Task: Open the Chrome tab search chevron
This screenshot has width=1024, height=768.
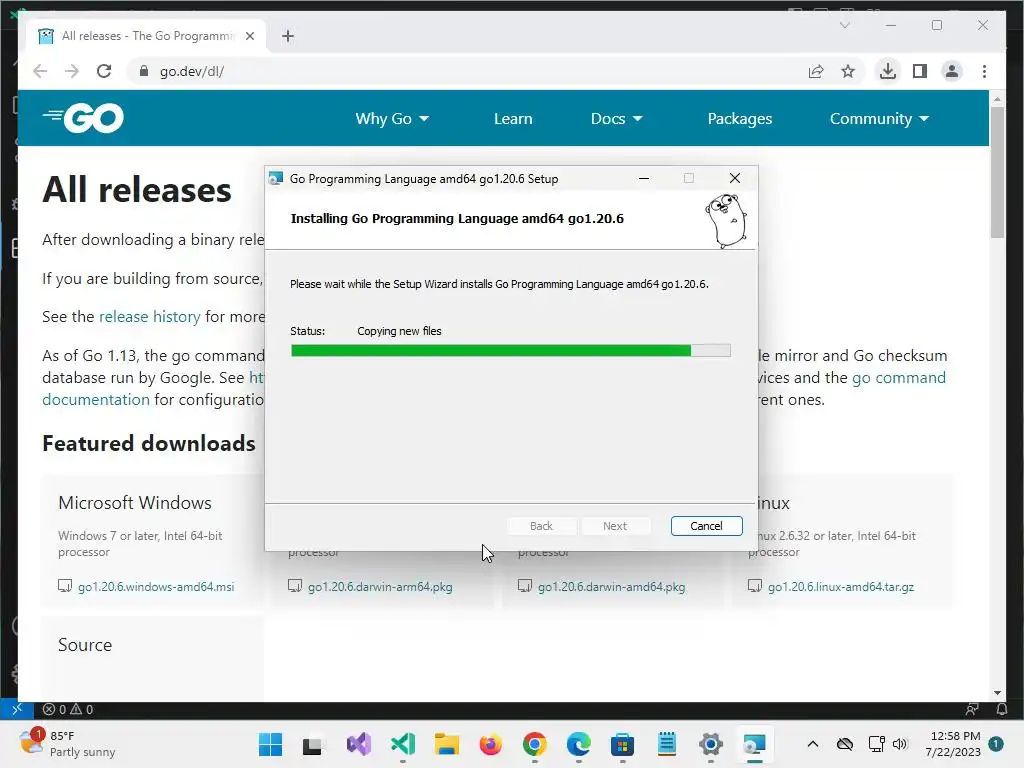Action: coord(844,25)
